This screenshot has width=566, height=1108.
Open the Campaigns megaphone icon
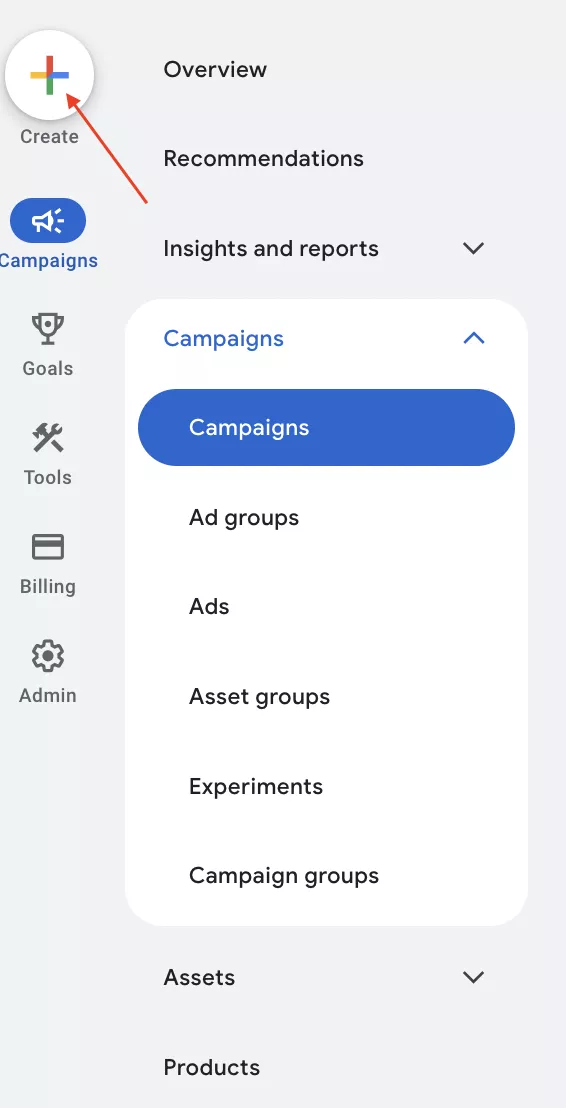tap(48, 221)
